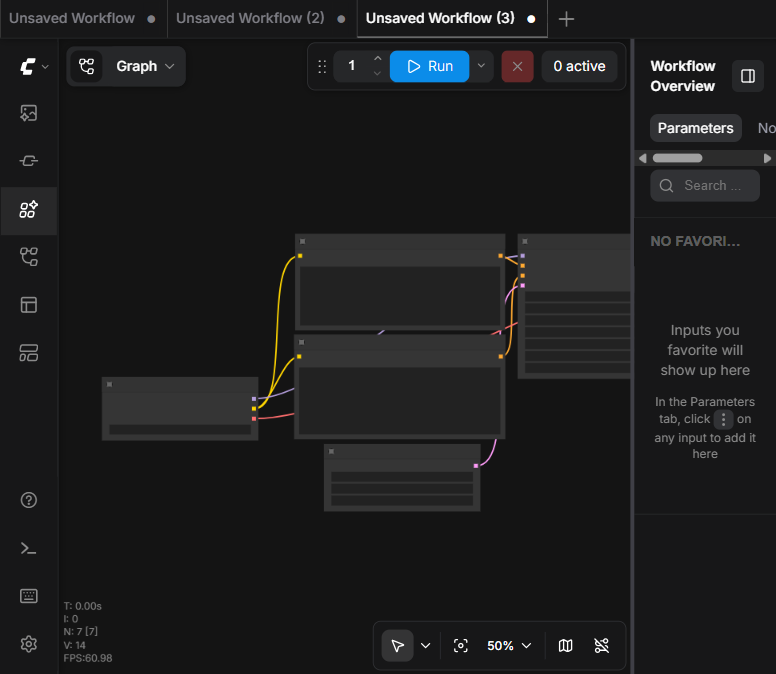This screenshot has width=776, height=674.
Task: Click the batch count field showing 1
Action: (x=352, y=66)
